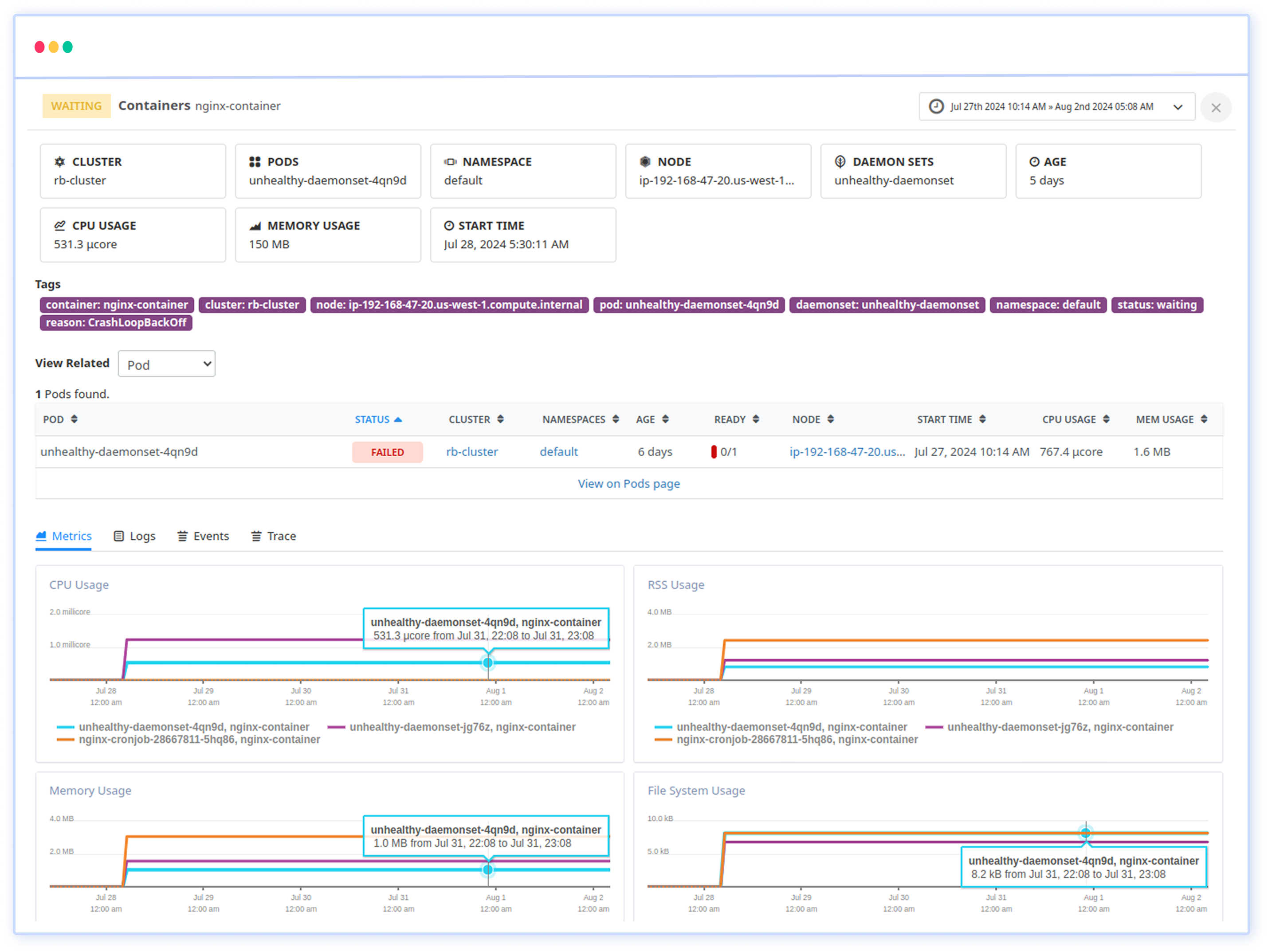Click the Memory Usage area-chart icon
Image resolution: width=1268 pixels, height=952 pixels.
coord(255,226)
